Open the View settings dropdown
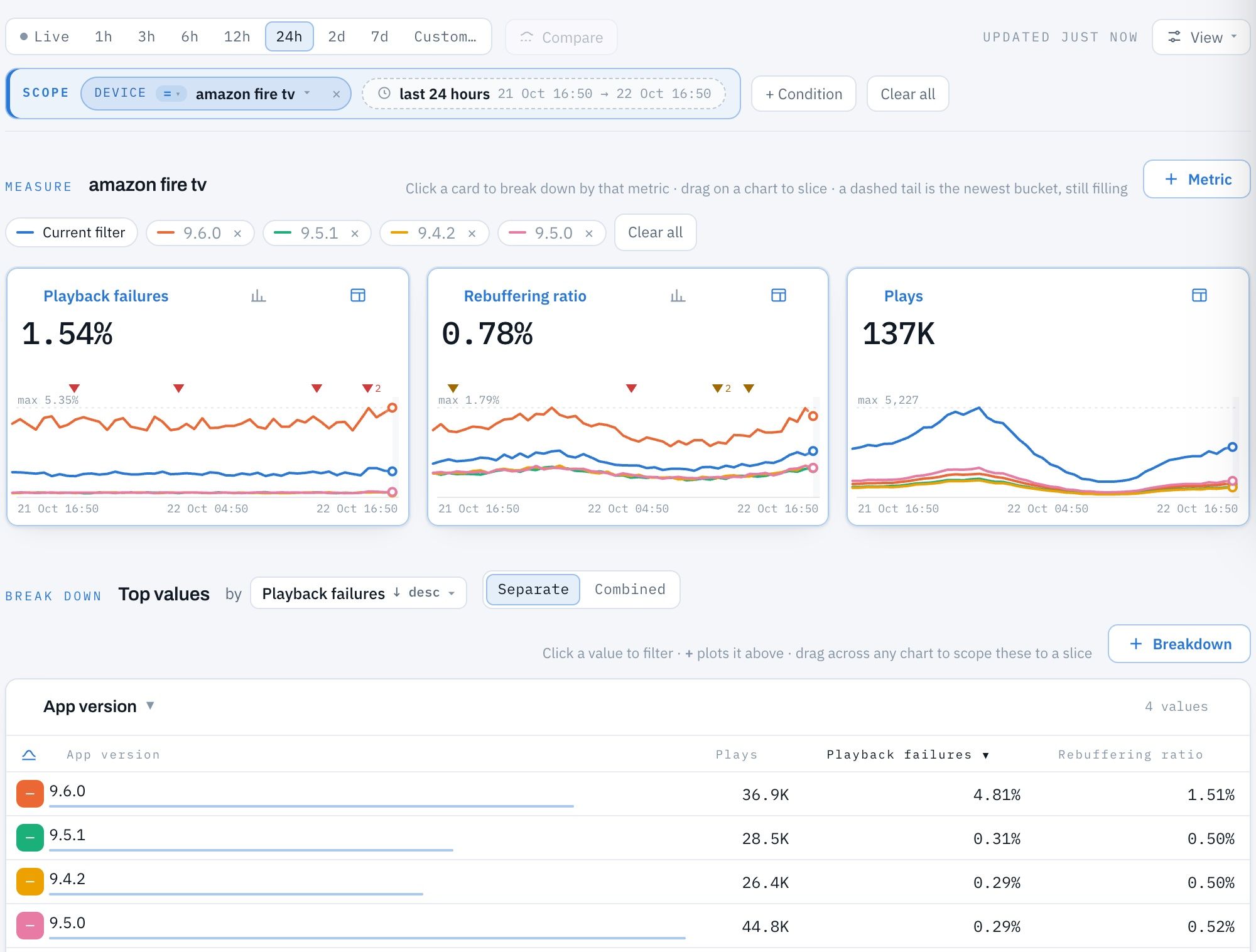The width and height of the screenshot is (1256, 952). tap(1201, 38)
